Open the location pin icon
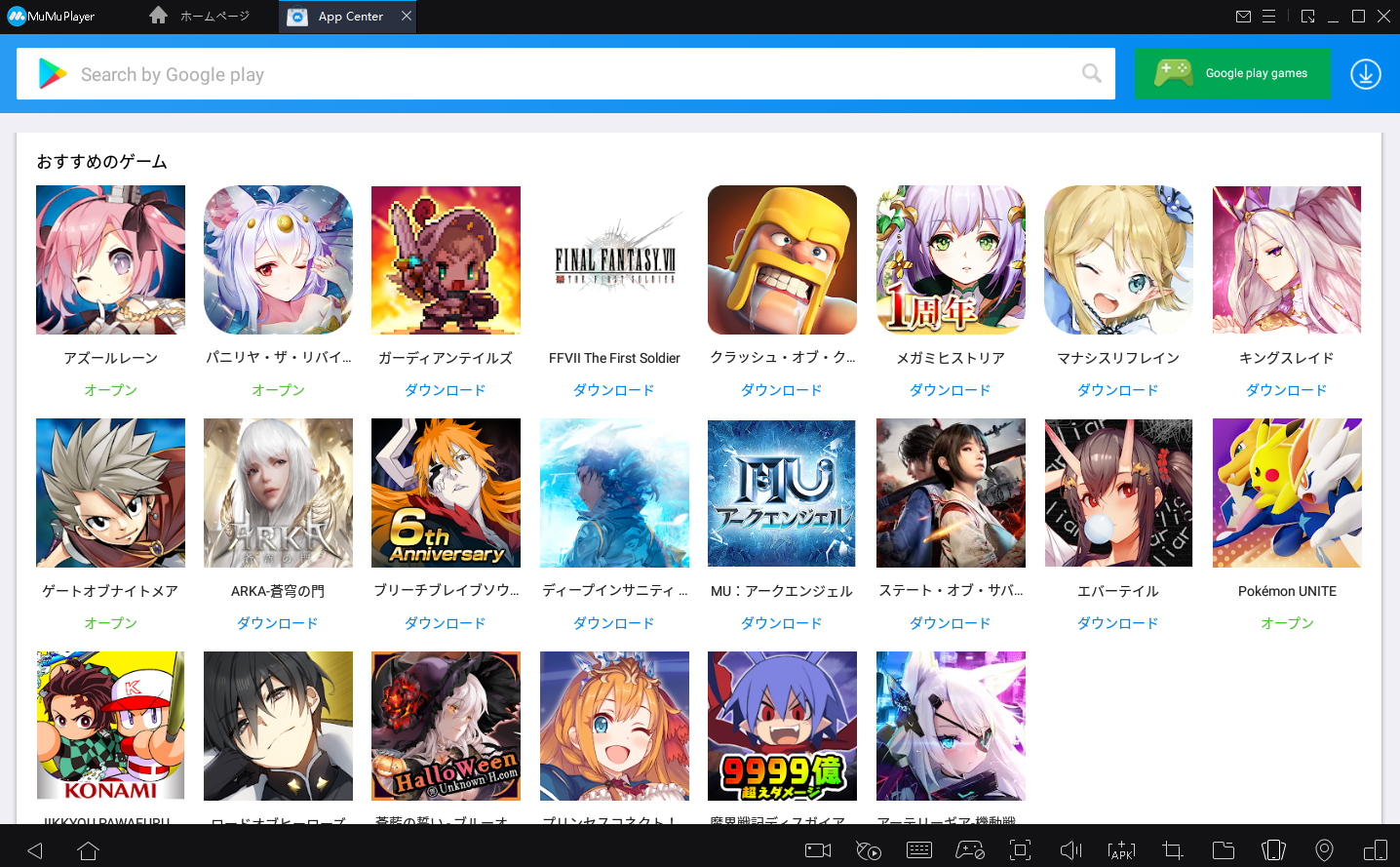 click(x=1325, y=850)
